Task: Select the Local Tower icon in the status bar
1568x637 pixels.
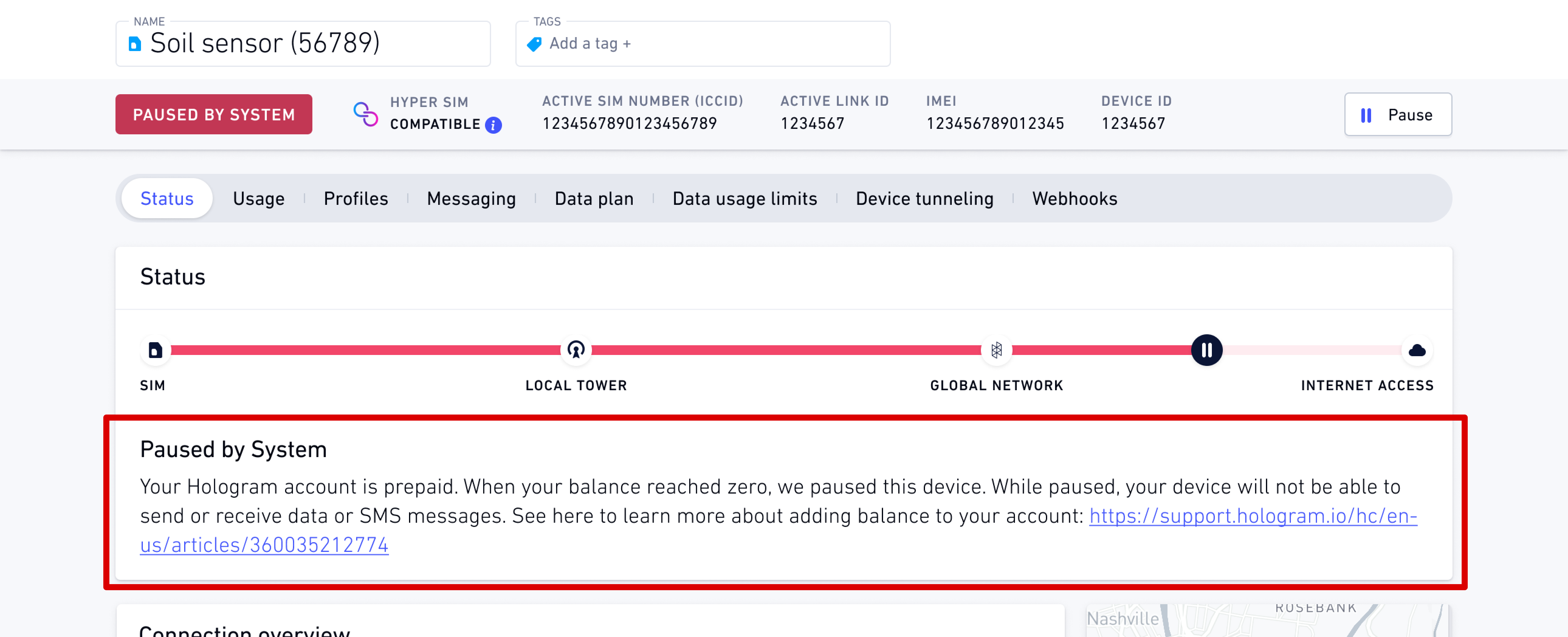Action: point(575,349)
